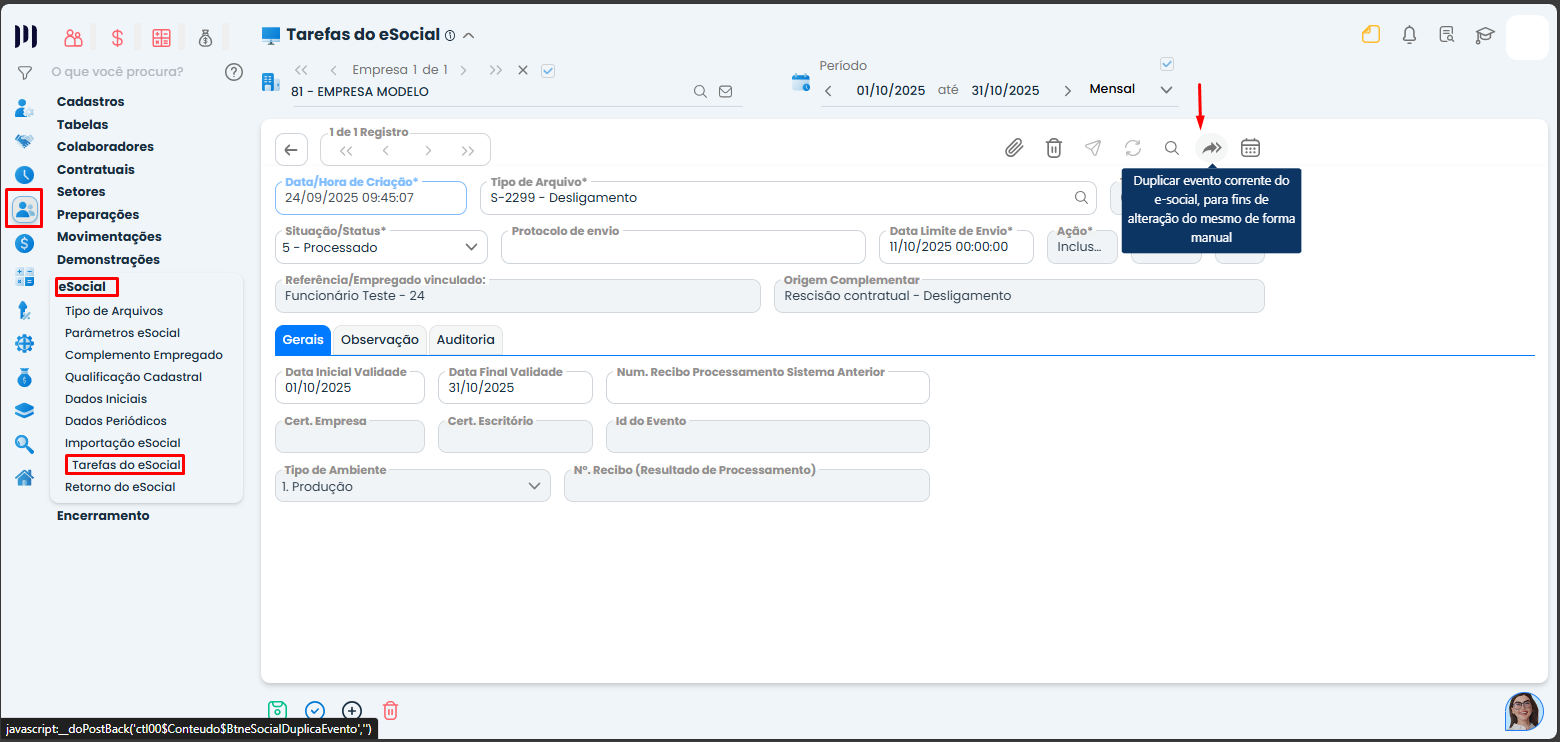Open the Mensal period dropdown

[1165, 90]
